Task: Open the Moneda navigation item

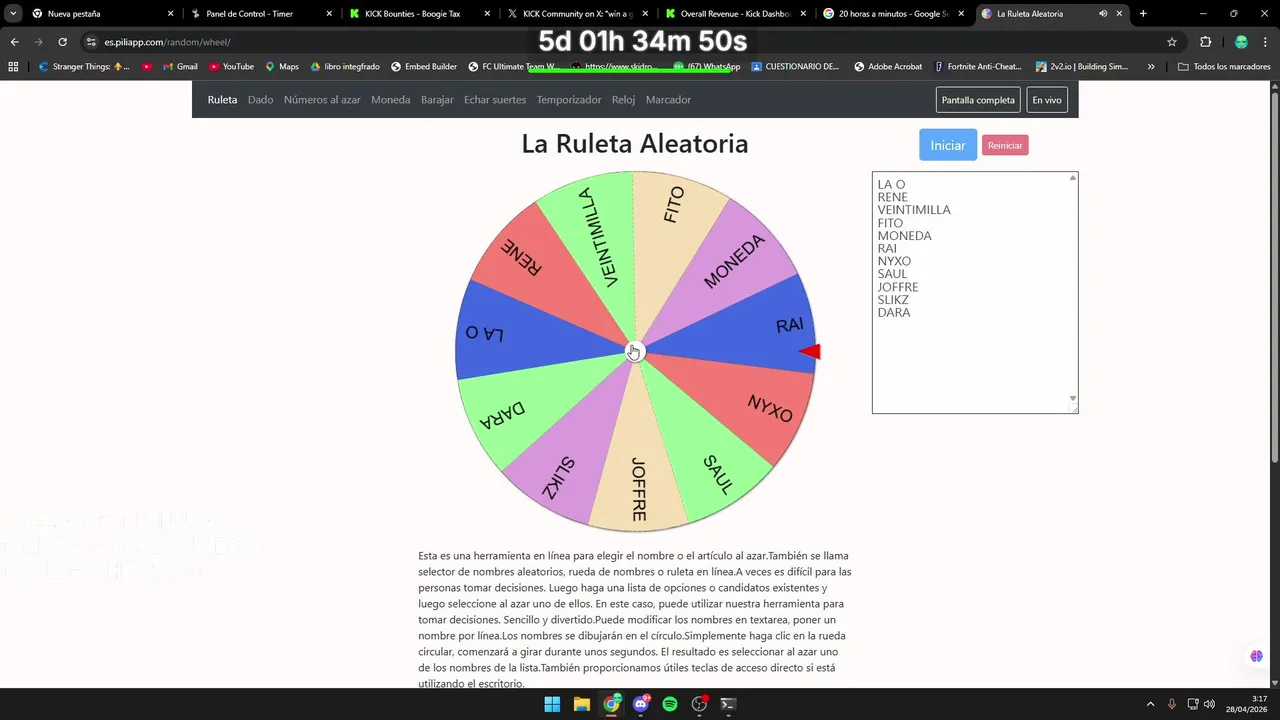Action: 391,100
